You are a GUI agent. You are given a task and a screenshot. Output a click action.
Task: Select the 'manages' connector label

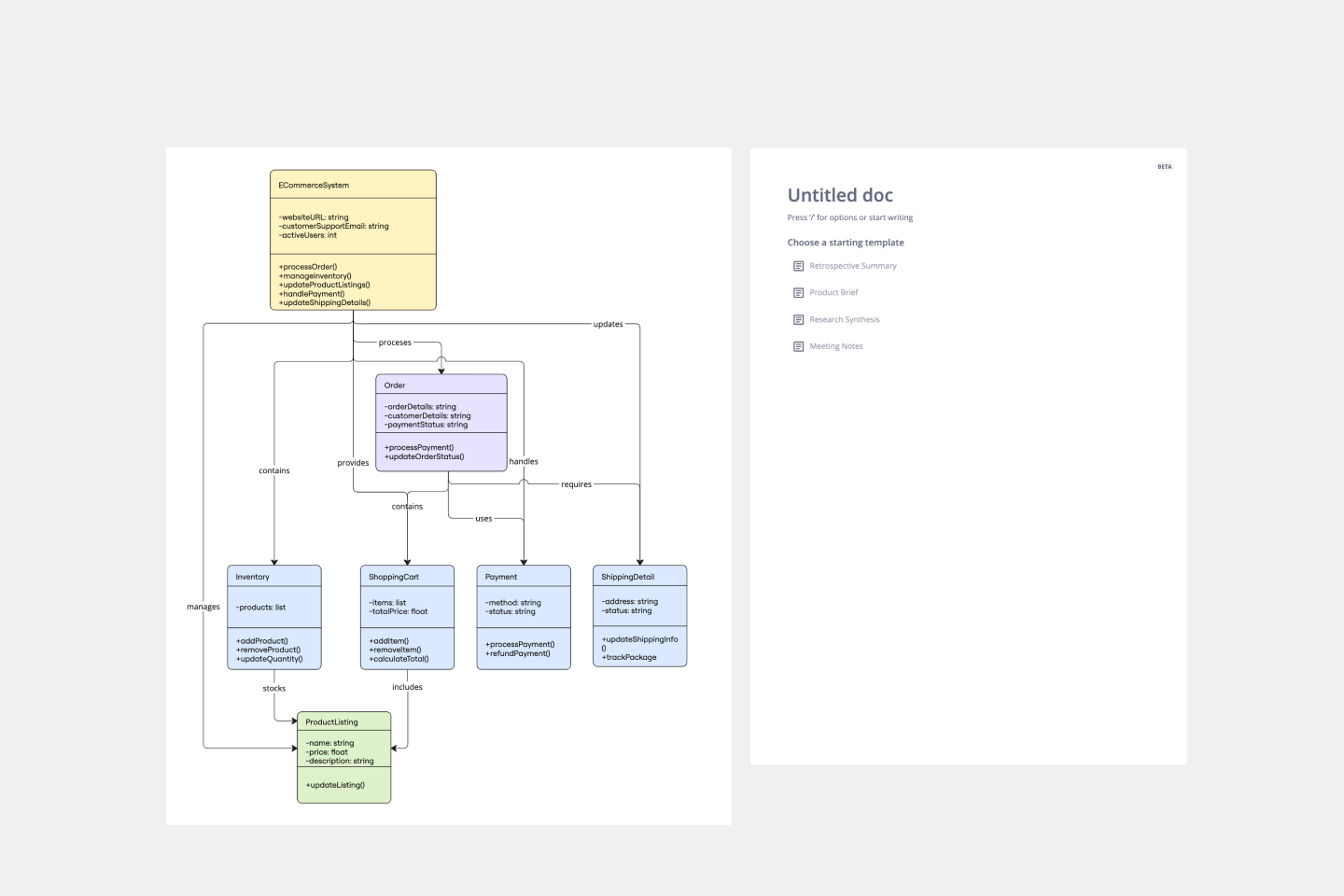(x=203, y=607)
